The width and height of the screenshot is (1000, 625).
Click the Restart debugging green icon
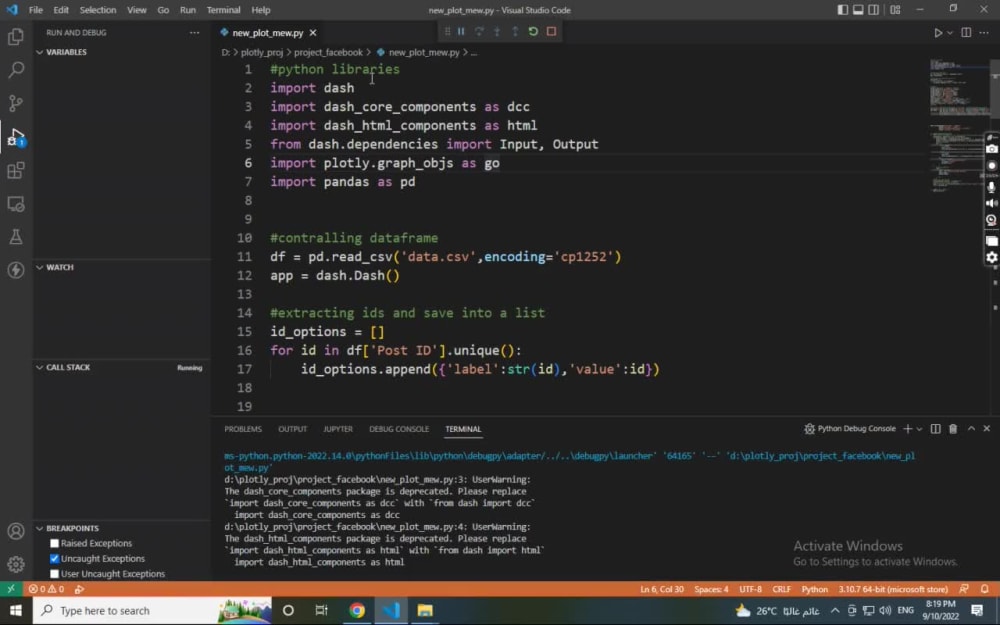(533, 32)
